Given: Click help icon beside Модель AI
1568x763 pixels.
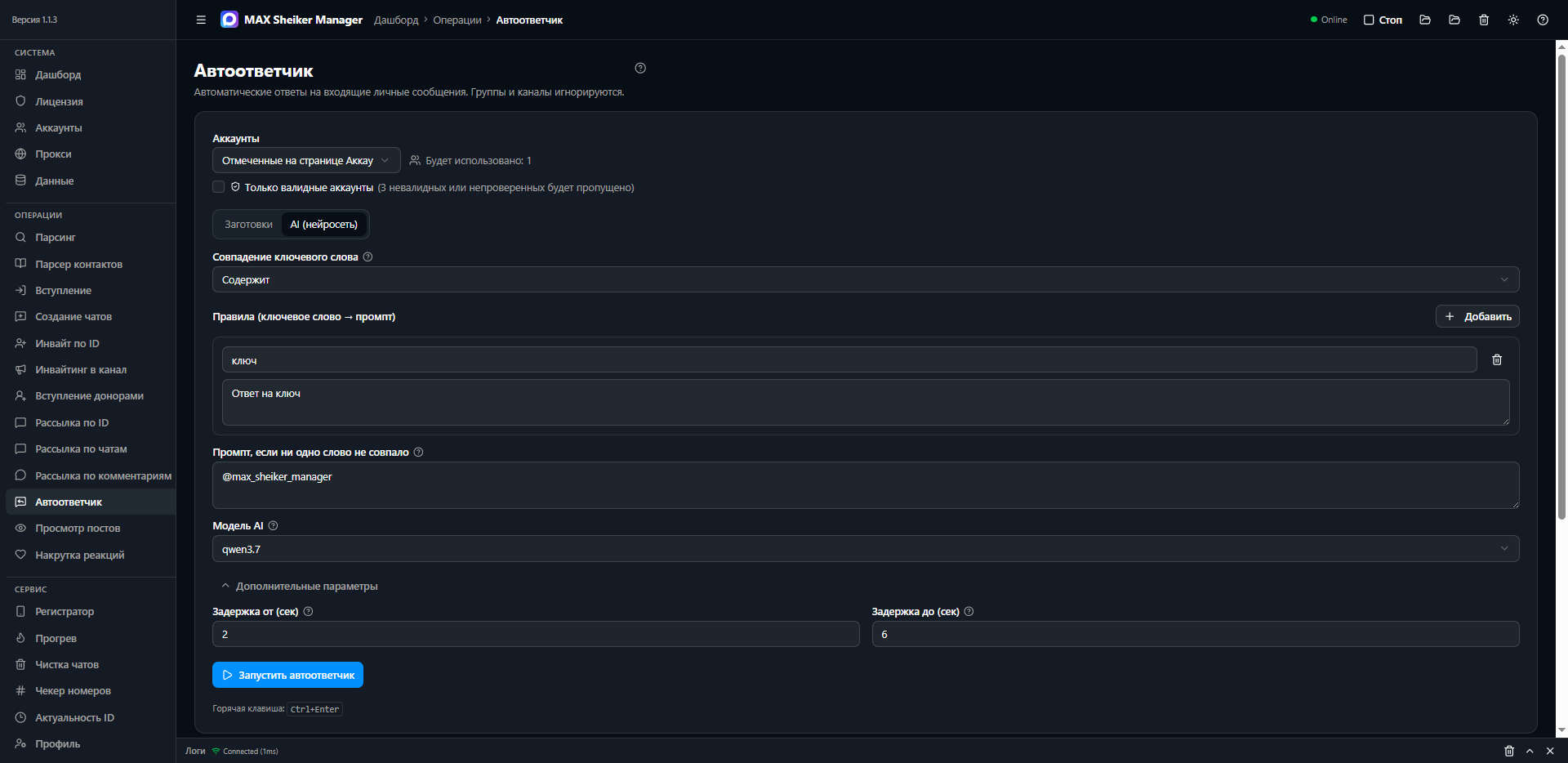Looking at the screenshot, I should point(273,525).
